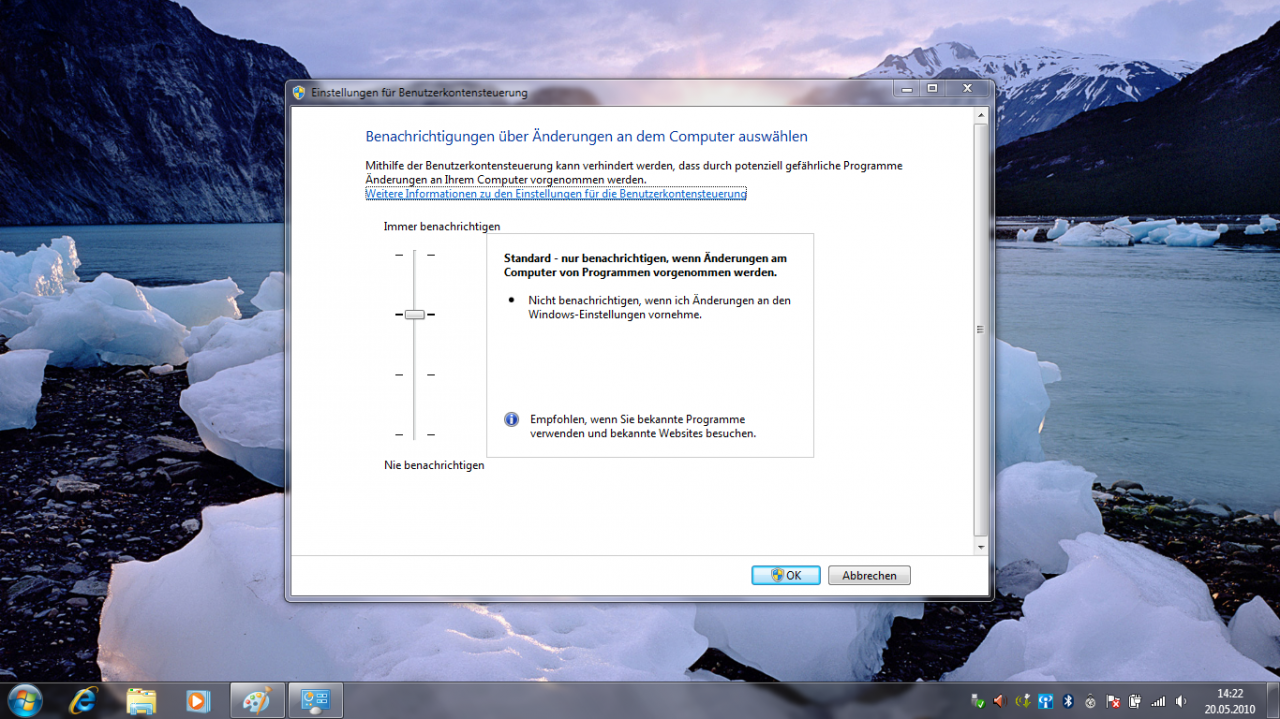Click the white volume speaker tray icon
The width and height of the screenshot is (1280, 719).
(x=1181, y=701)
